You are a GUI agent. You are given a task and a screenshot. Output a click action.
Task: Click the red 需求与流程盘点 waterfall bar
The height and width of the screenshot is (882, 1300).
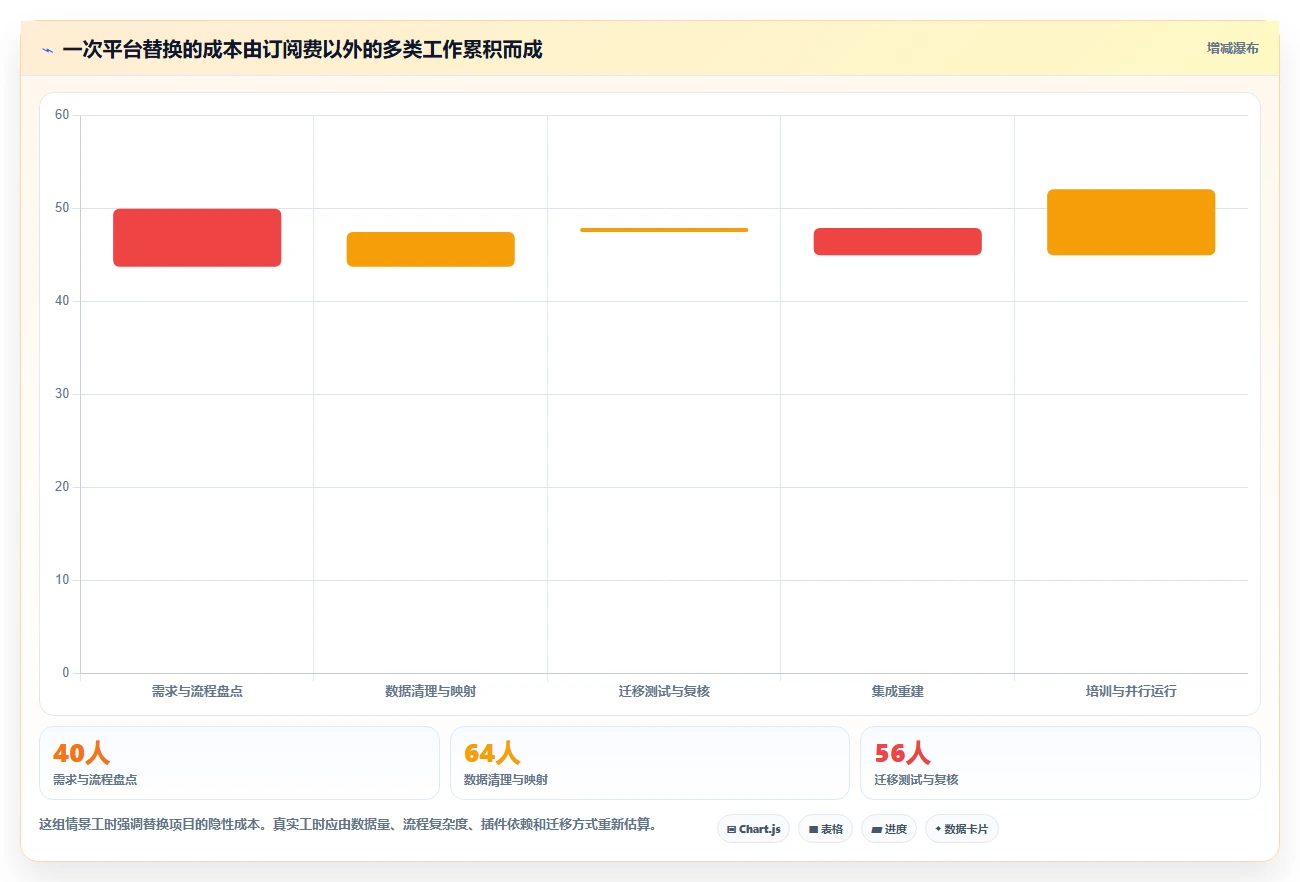coord(197,238)
